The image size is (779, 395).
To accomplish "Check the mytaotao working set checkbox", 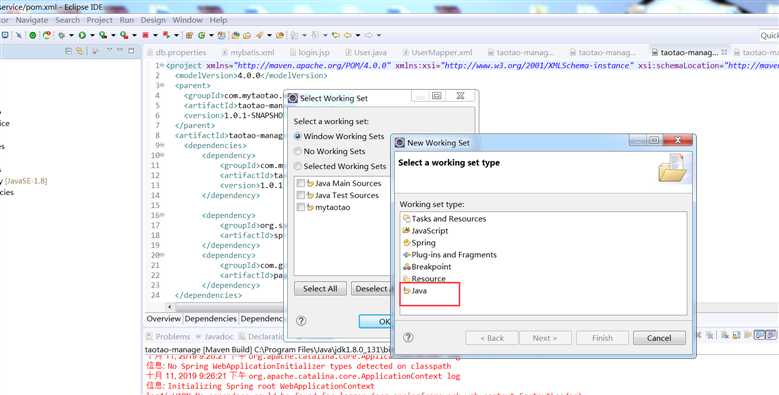I will 301,207.
